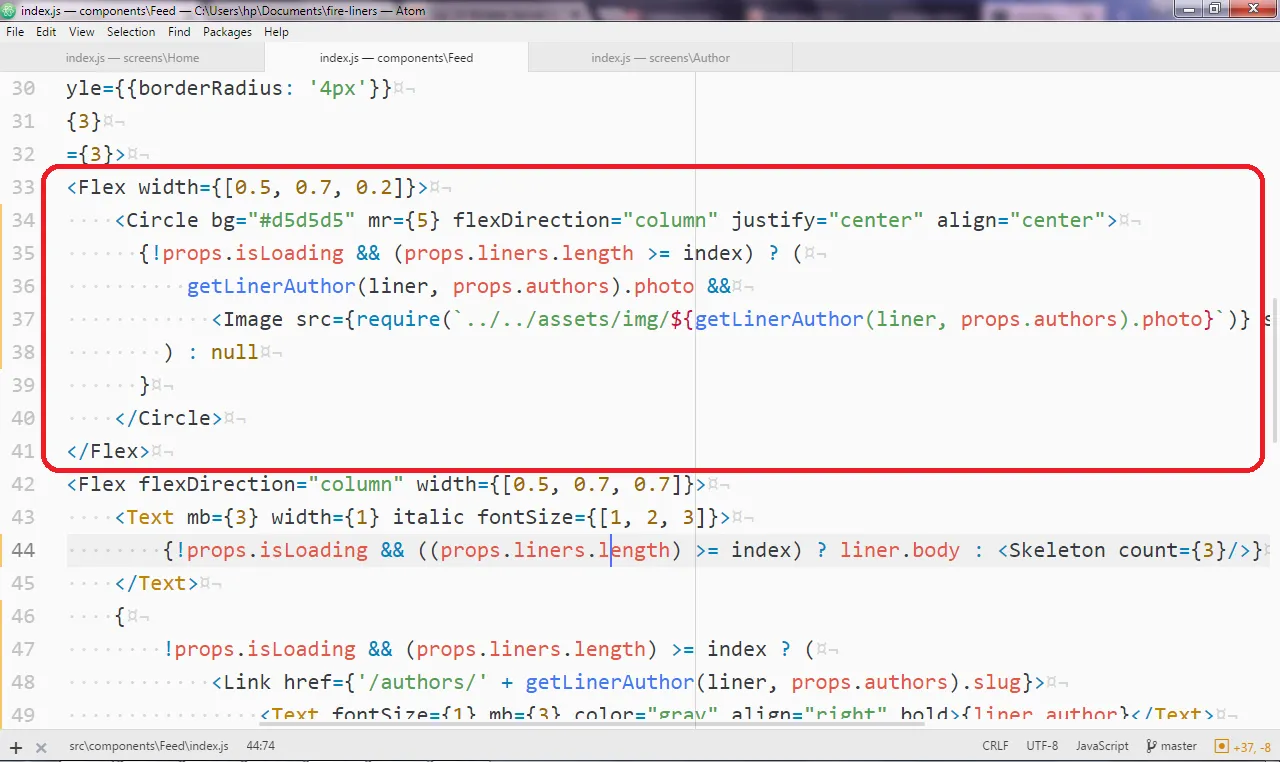Screen dimensions: 1280x762
Task: Click line number 30 in the gutter
Action: (x=23, y=88)
